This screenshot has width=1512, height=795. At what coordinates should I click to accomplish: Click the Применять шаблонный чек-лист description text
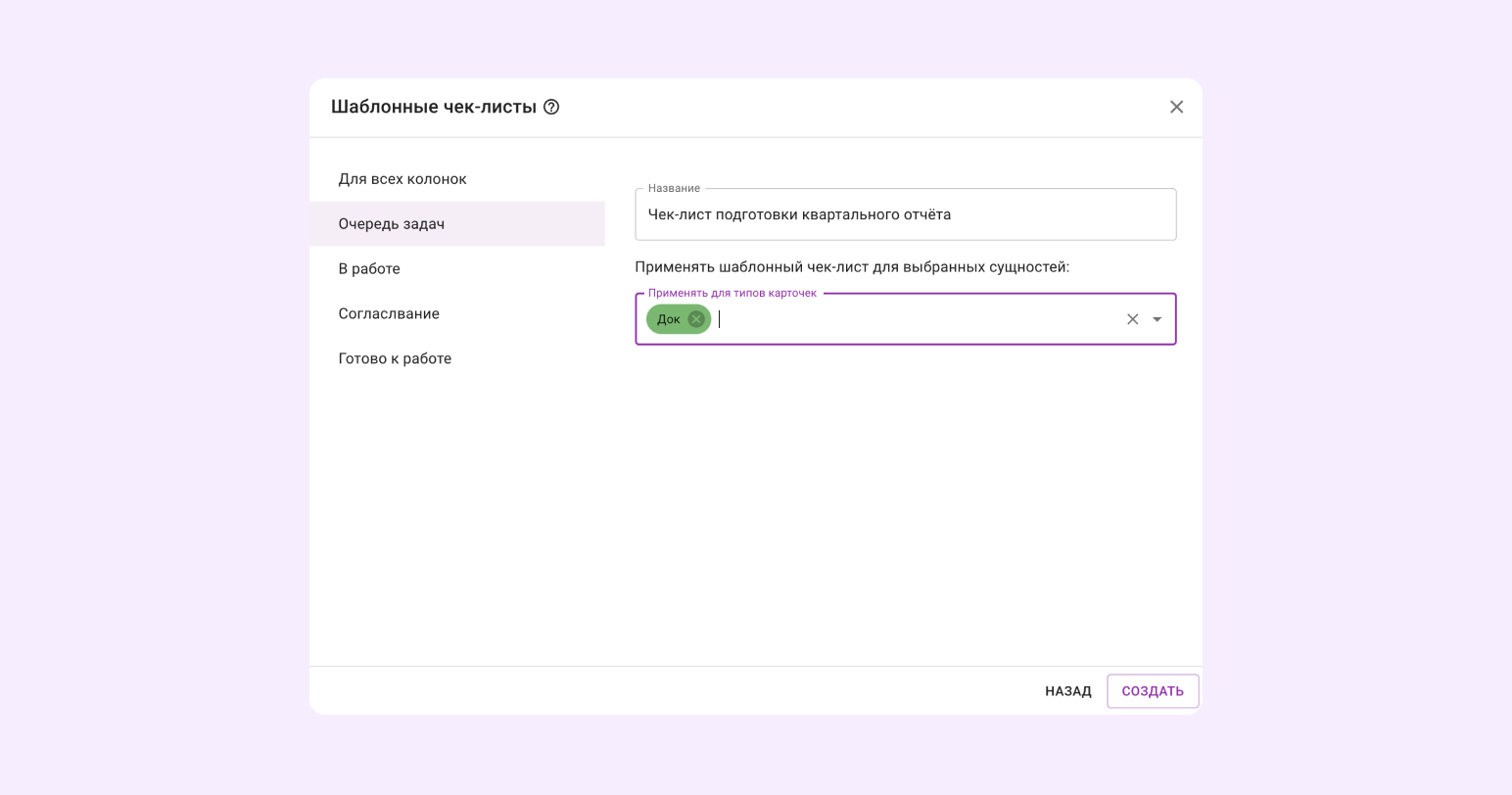click(x=852, y=267)
